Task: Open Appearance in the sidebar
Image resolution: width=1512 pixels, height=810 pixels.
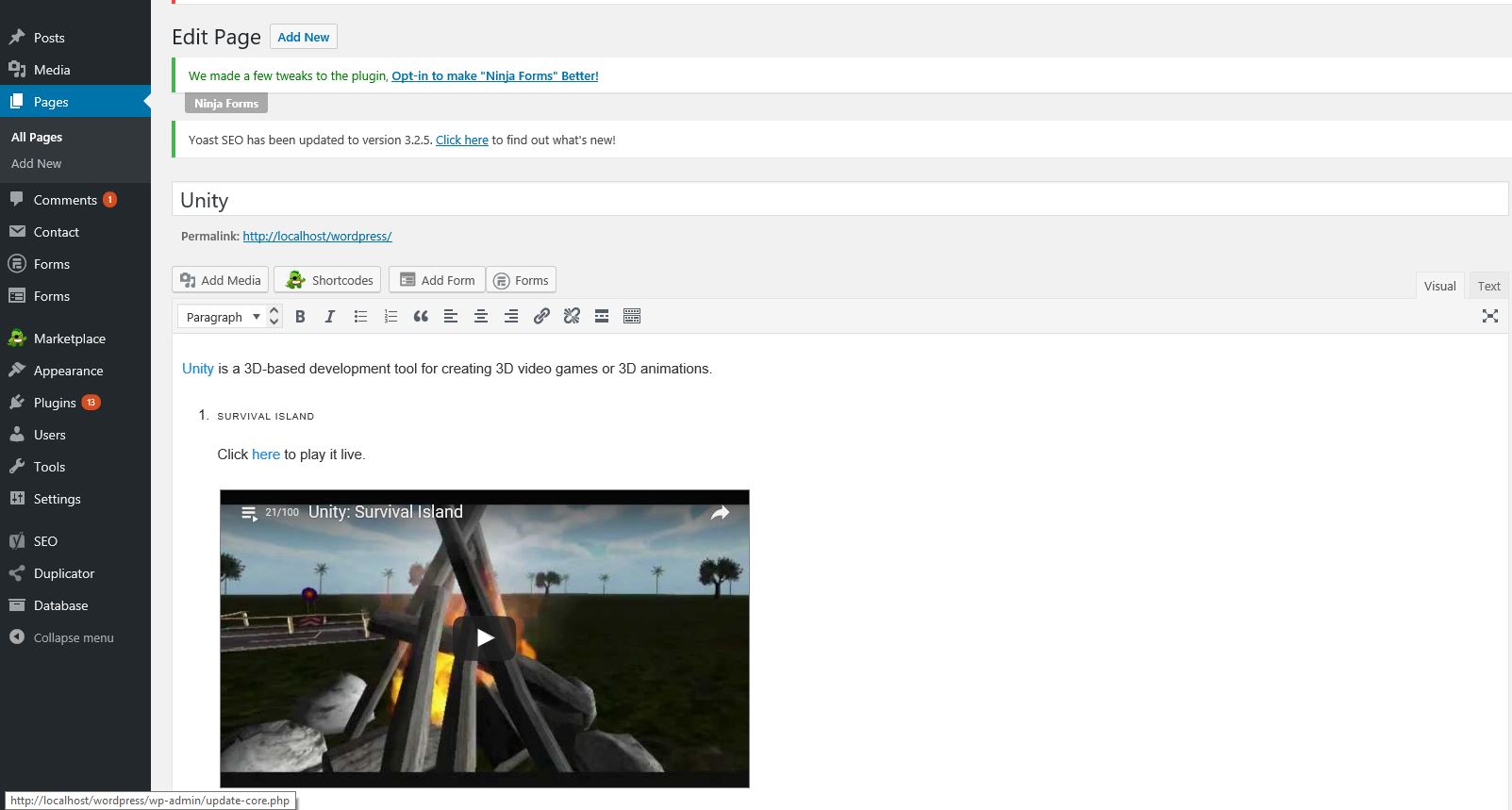Action: point(75,371)
